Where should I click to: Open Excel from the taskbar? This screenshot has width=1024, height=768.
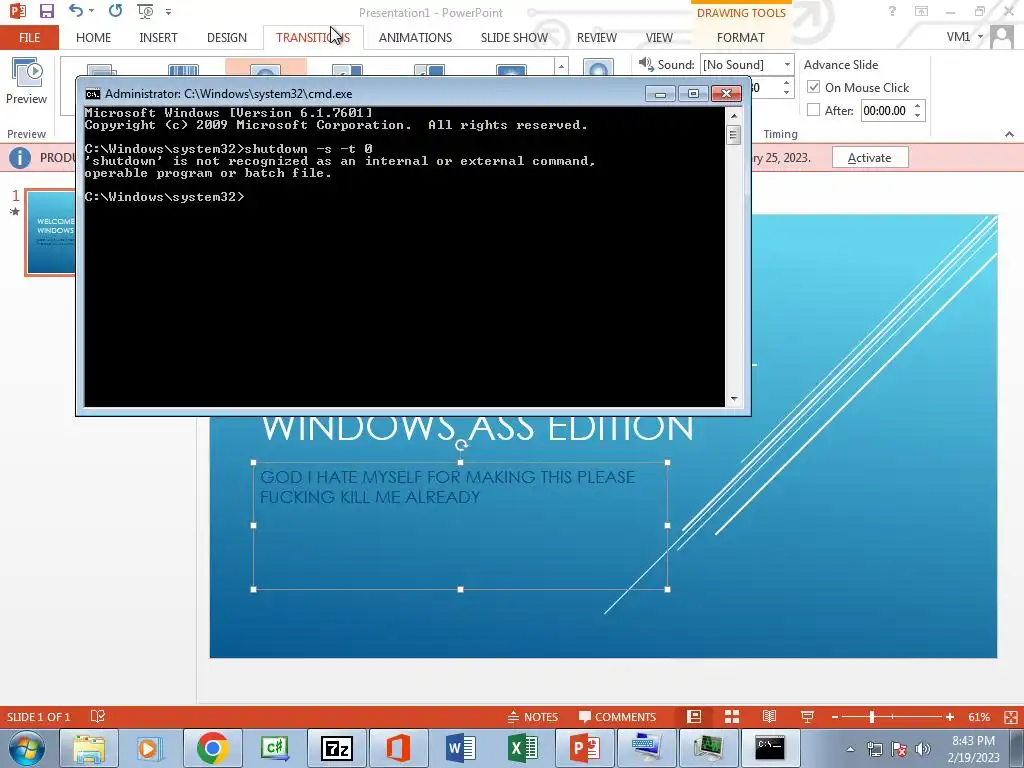522,748
